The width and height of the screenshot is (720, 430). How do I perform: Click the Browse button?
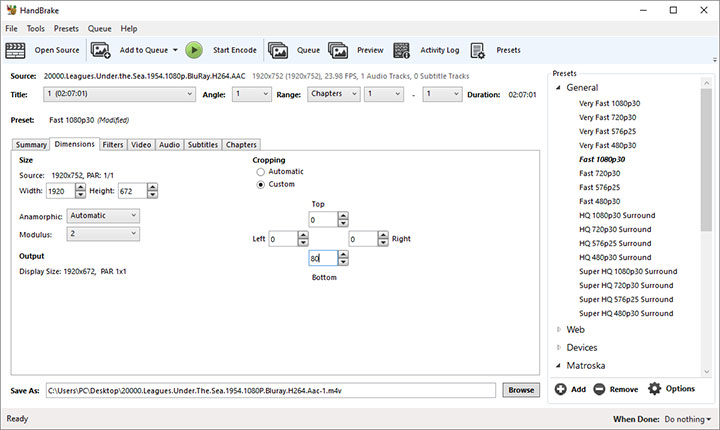[521, 390]
